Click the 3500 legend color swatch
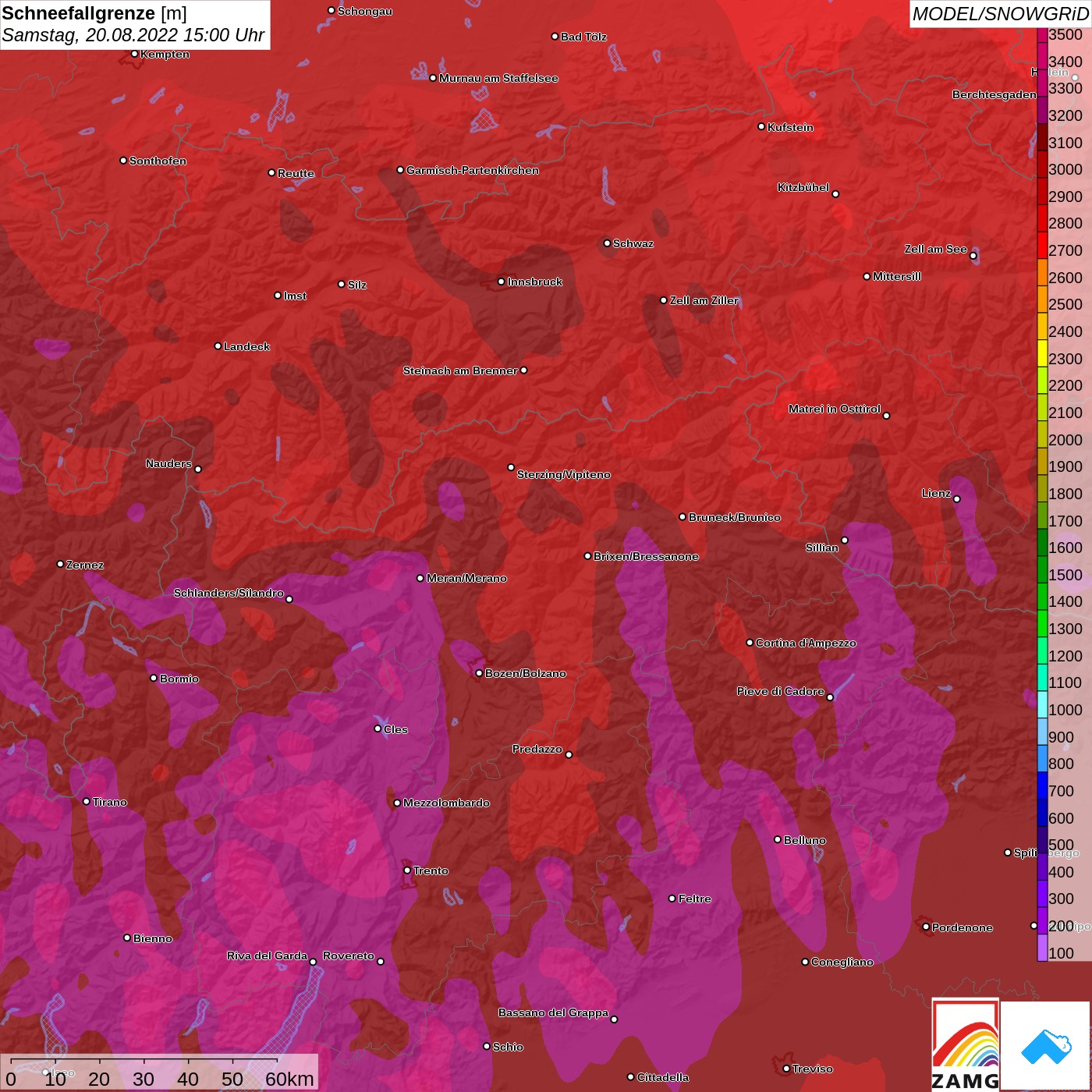The height and width of the screenshot is (1092, 1092). [x=1042, y=34]
